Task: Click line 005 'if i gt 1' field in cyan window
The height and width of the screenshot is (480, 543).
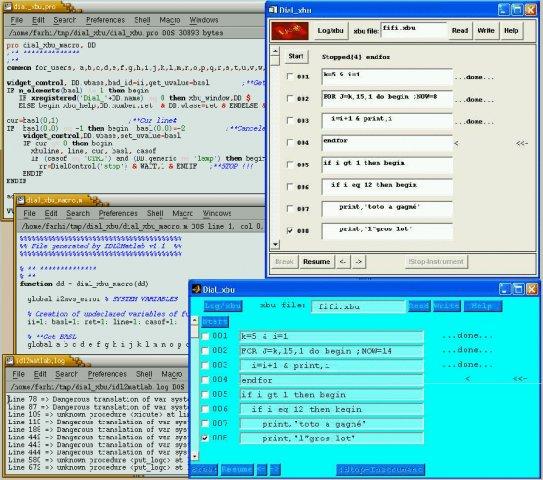Action: click(331, 395)
